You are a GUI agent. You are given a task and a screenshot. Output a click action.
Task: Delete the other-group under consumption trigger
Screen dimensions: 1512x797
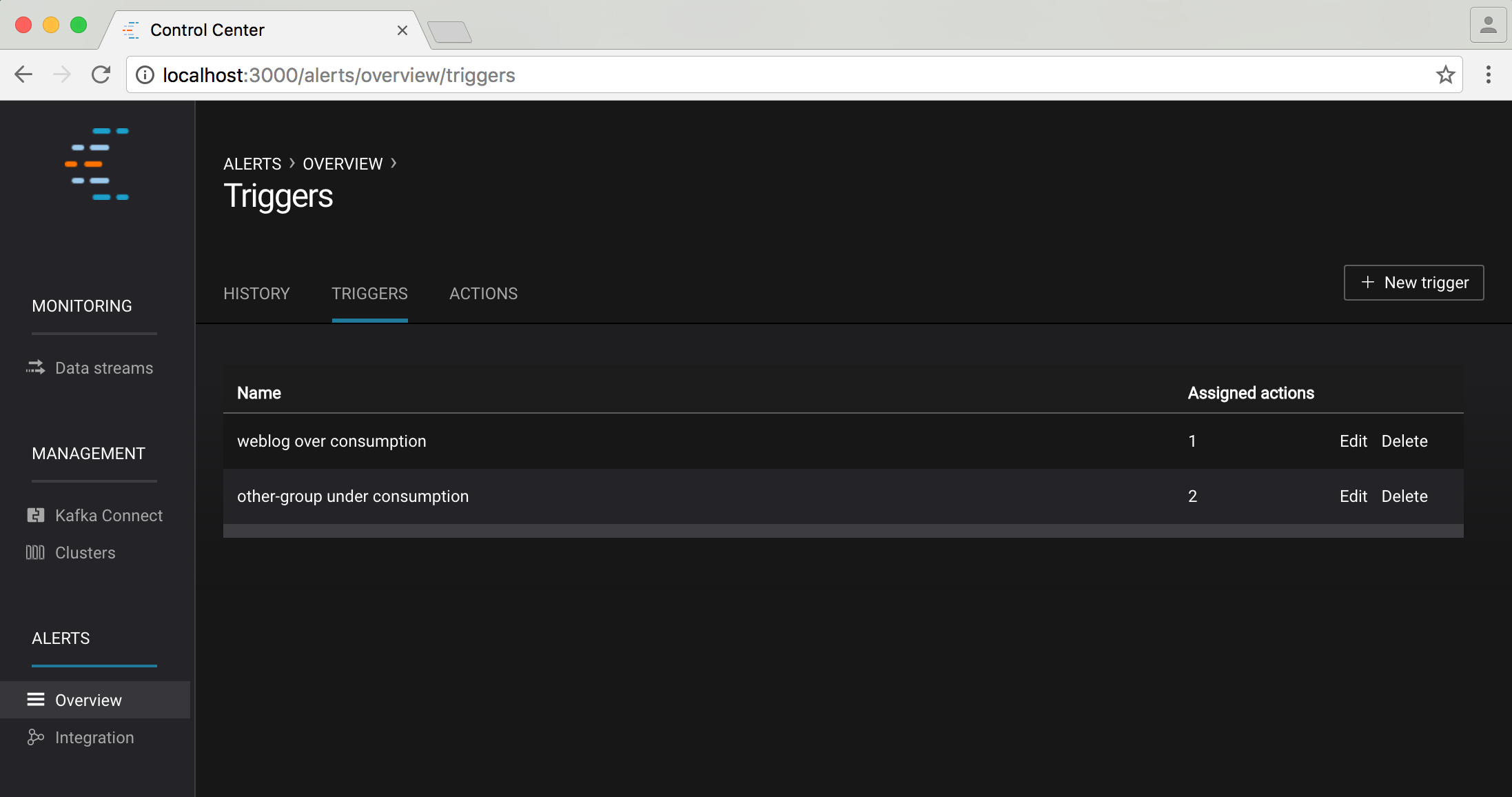pos(1404,496)
